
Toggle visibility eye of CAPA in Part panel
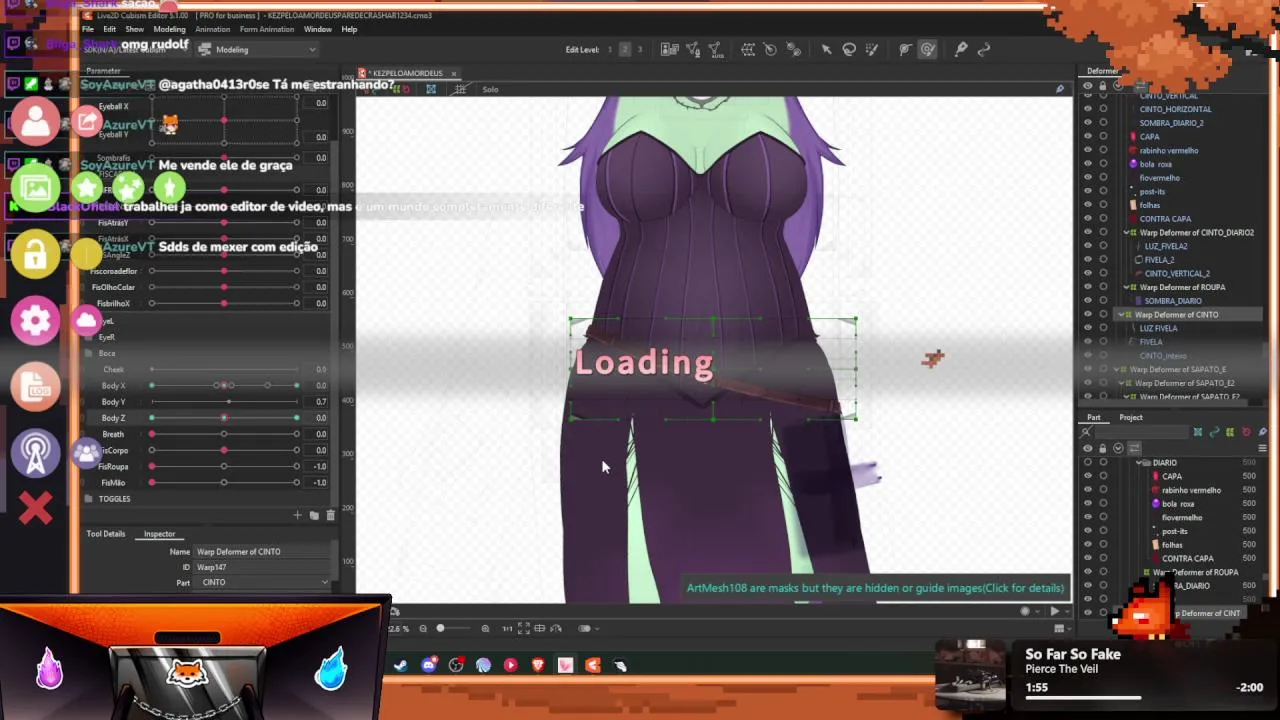[1088, 476]
